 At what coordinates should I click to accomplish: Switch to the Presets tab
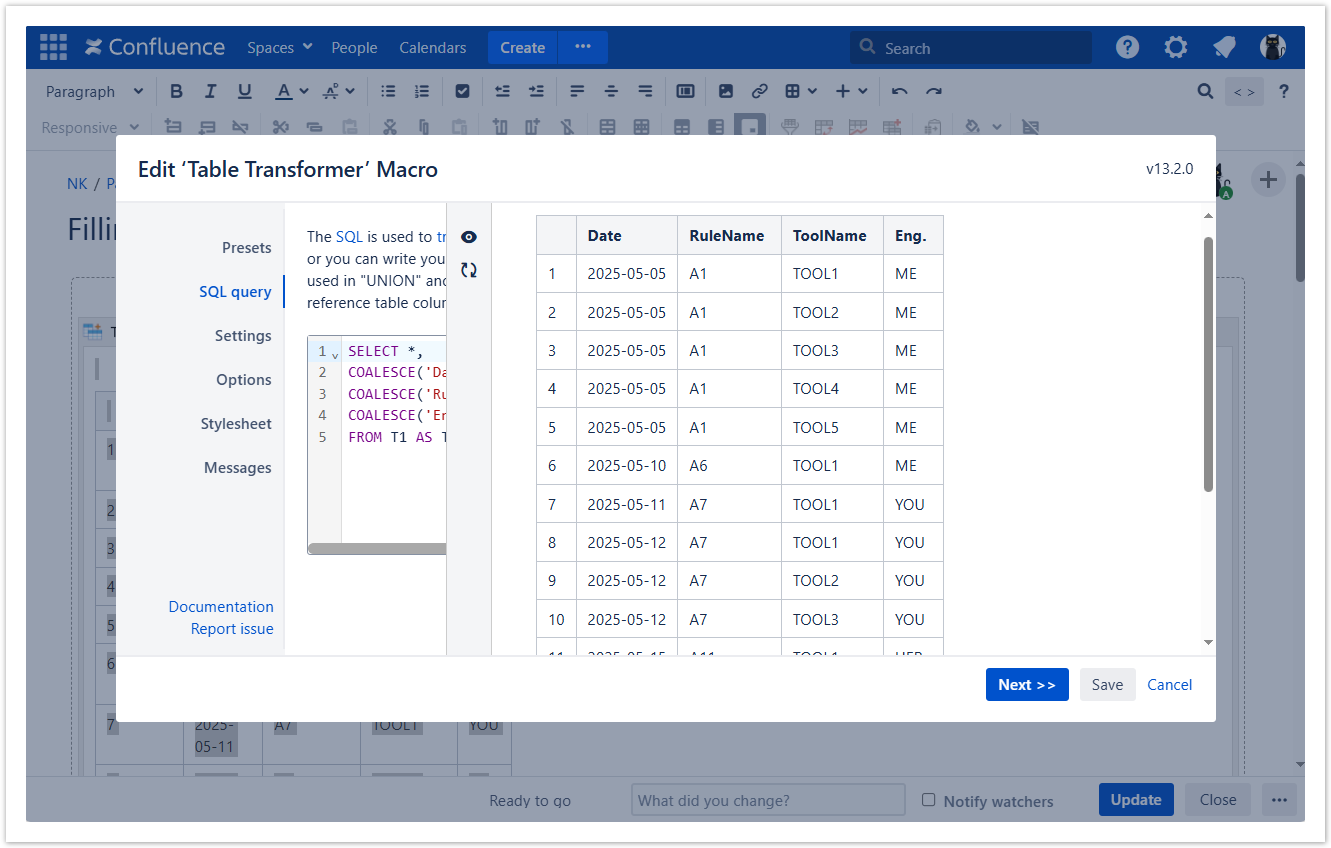pos(246,247)
